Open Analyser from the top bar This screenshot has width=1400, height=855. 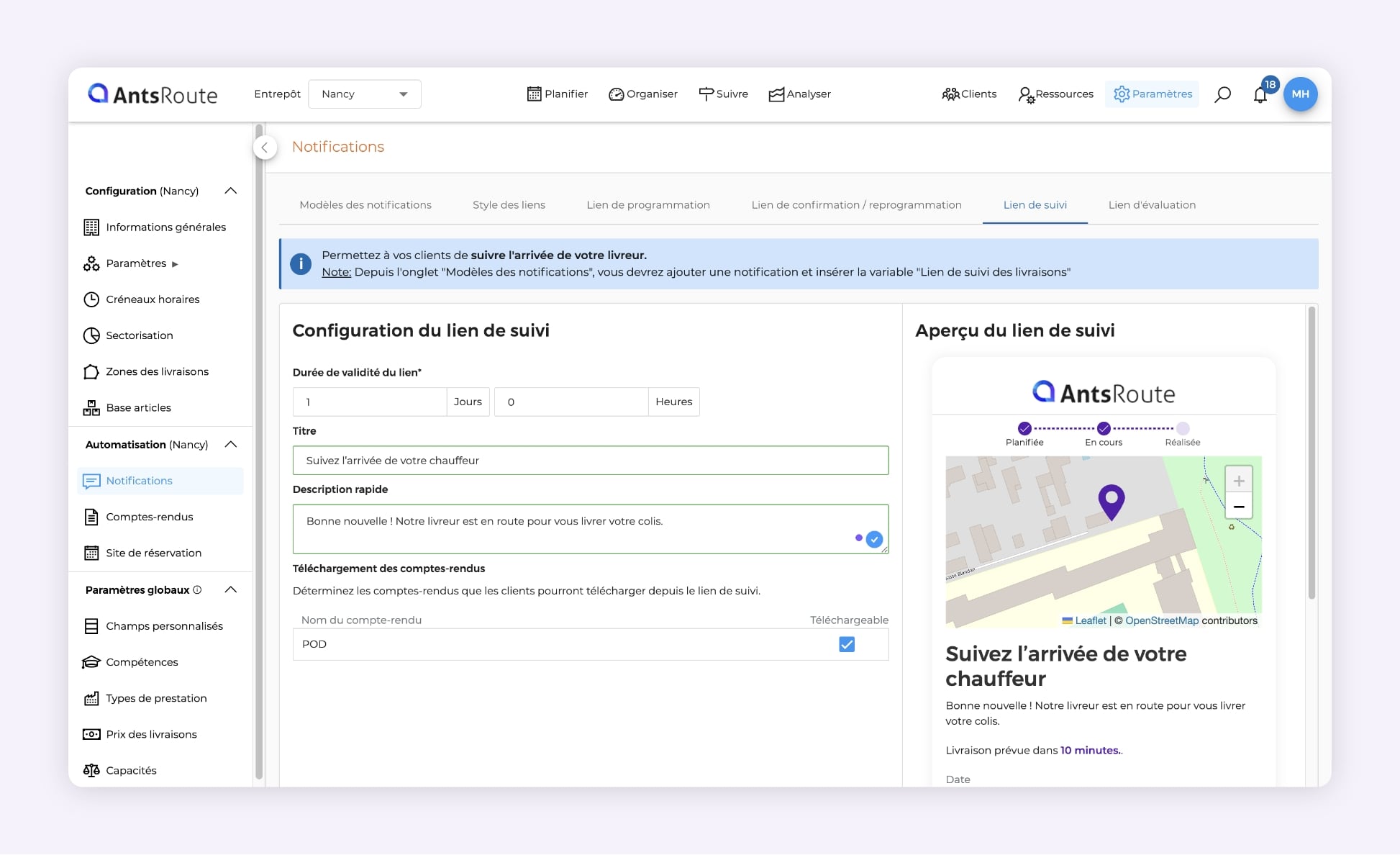point(776,94)
